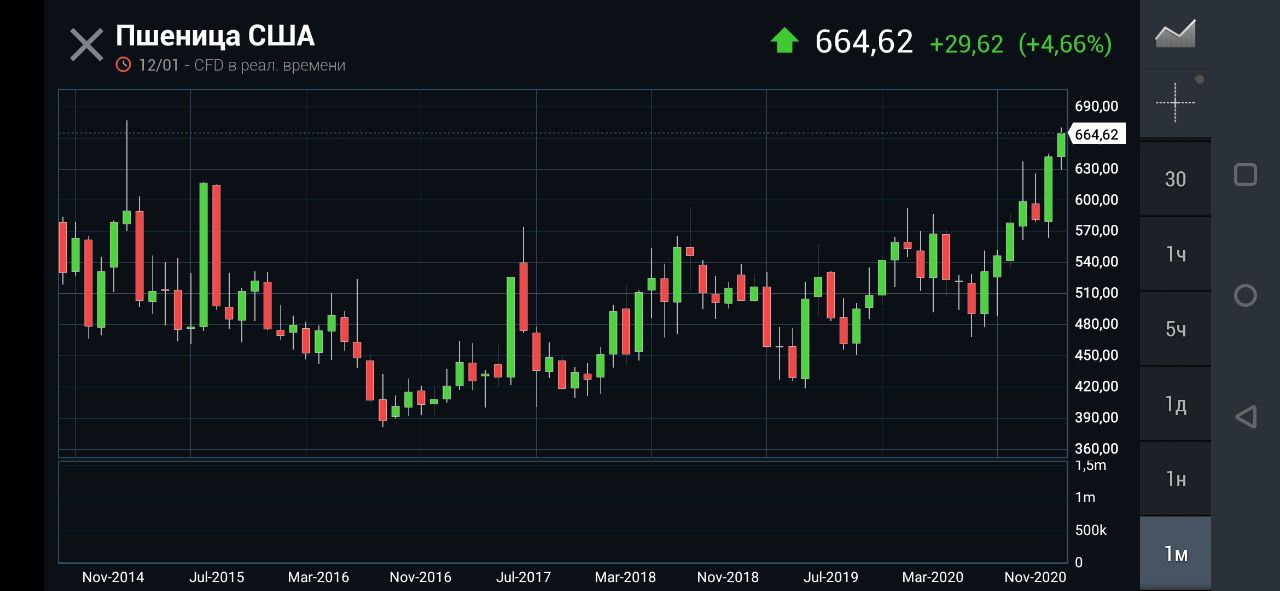The height and width of the screenshot is (591, 1280).
Task: Tap the Jul-2017 date label
Action: point(524,577)
